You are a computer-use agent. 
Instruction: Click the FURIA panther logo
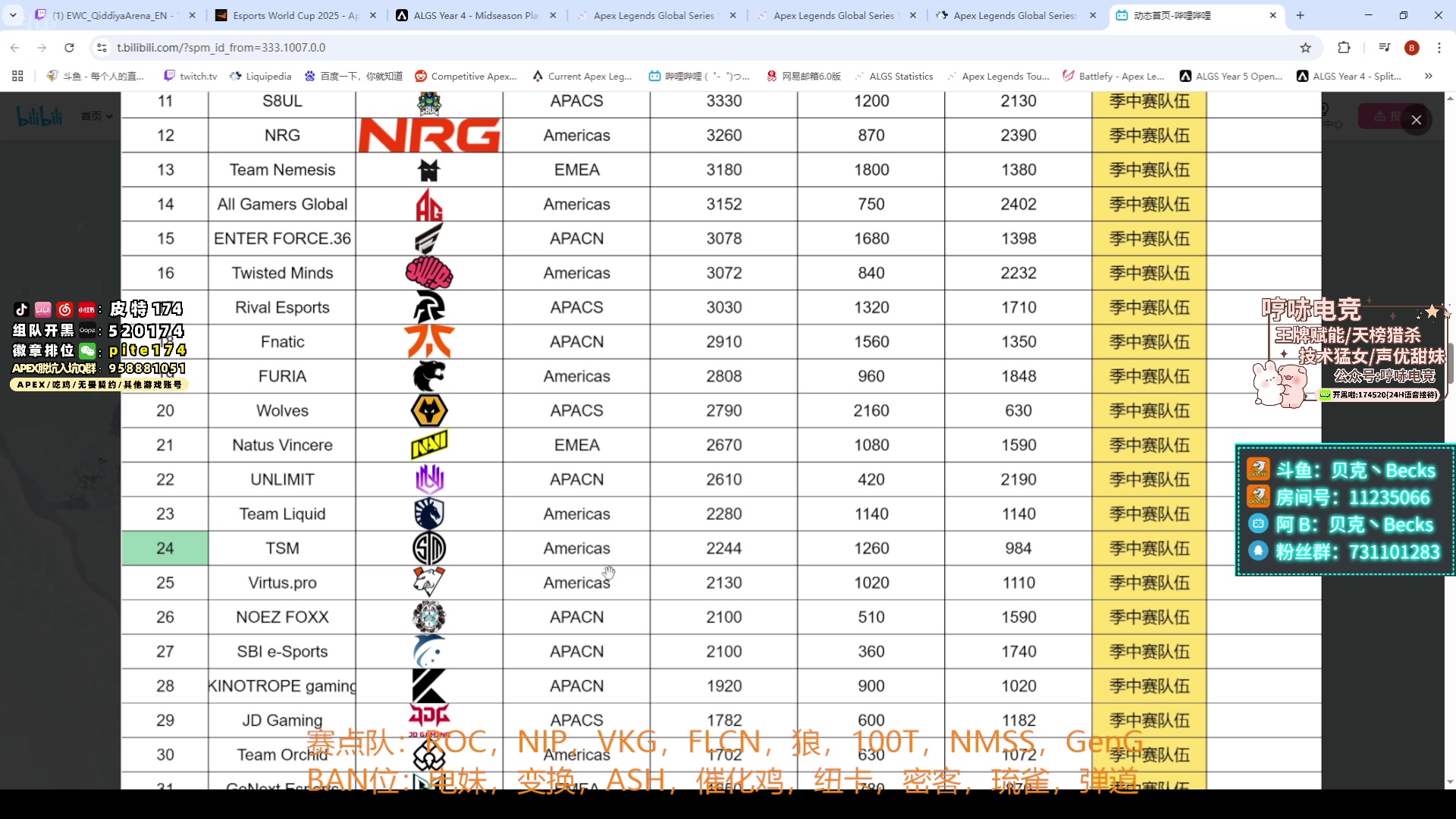point(429,376)
